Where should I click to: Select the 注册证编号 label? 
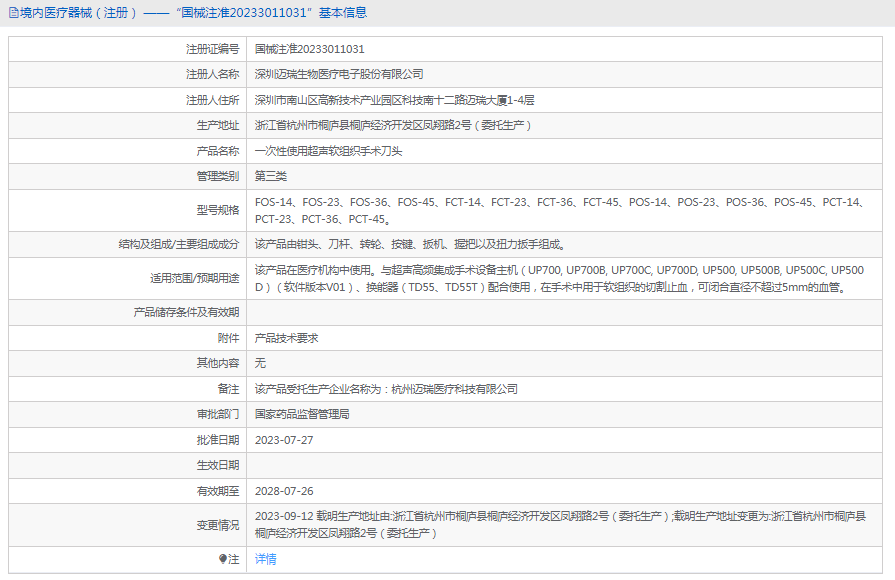(x=212, y=50)
